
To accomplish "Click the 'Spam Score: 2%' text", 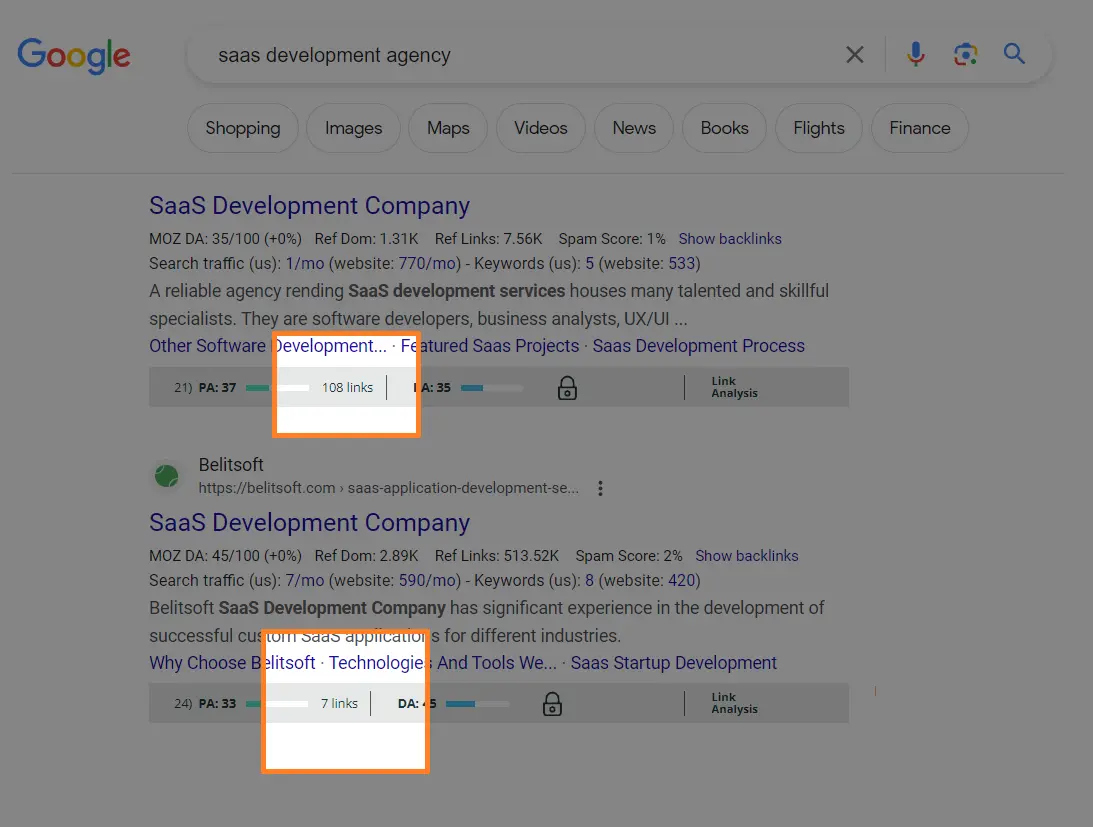I will [629, 556].
